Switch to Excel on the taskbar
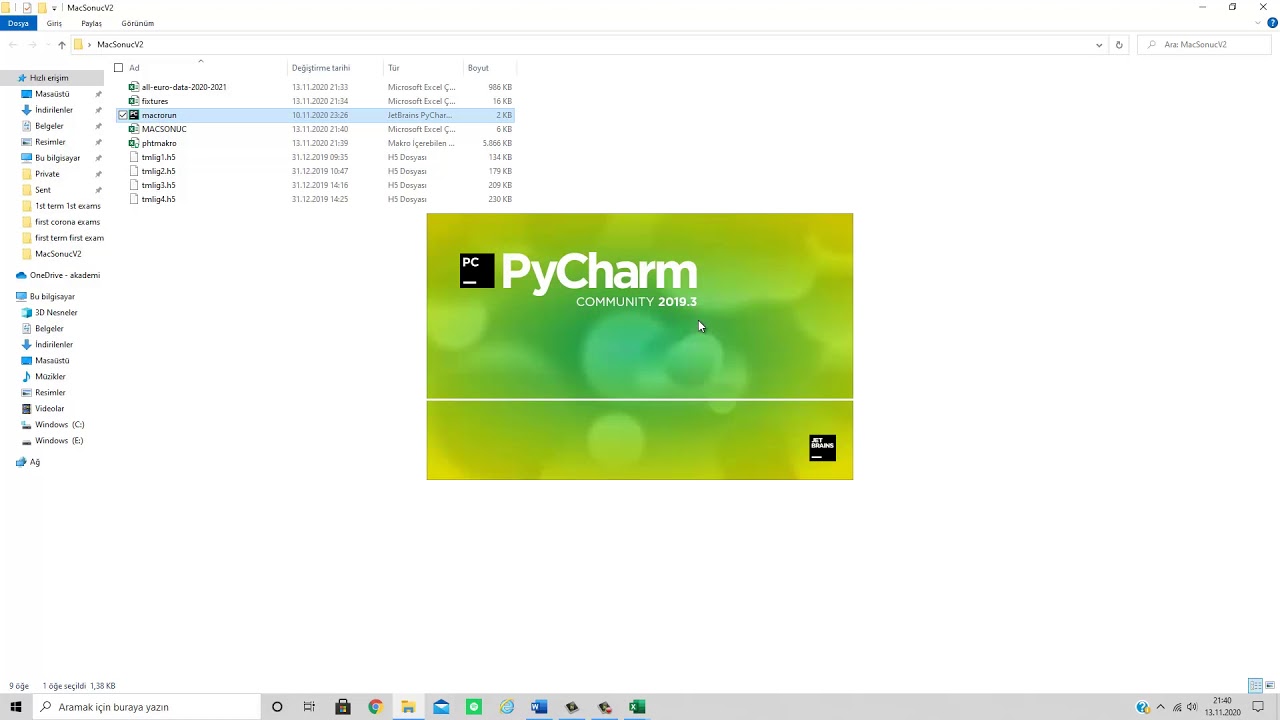Image resolution: width=1280 pixels, height=720 pixels. click(637, 707)
